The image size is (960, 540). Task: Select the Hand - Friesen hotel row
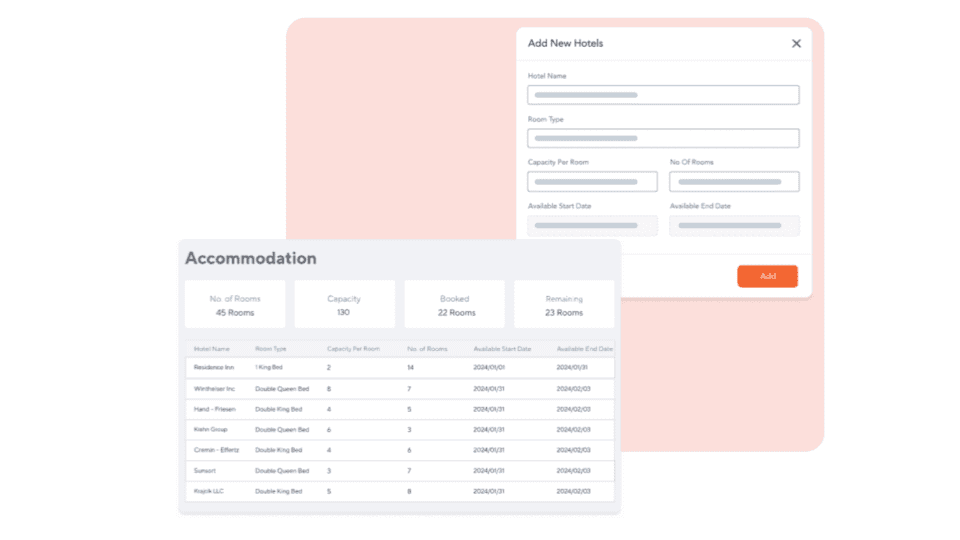click(400, 409)
